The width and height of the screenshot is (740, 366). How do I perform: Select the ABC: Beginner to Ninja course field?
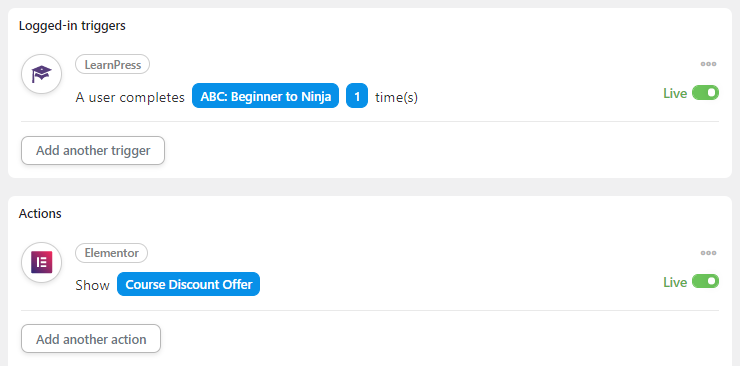(x=265, y=96)
